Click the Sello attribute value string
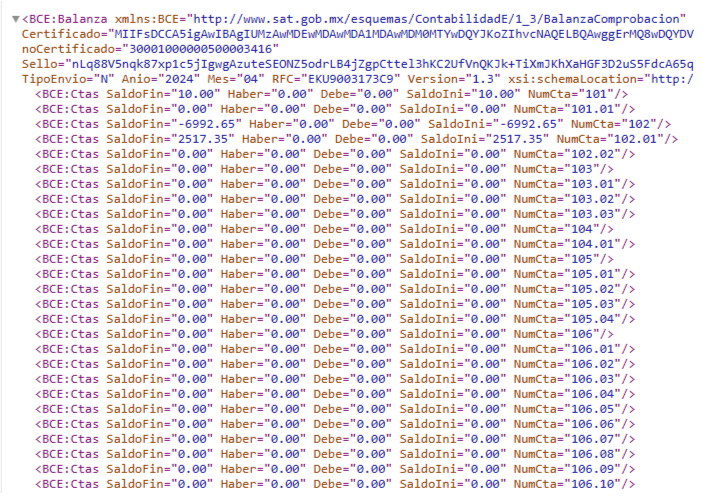 [380, 64]
